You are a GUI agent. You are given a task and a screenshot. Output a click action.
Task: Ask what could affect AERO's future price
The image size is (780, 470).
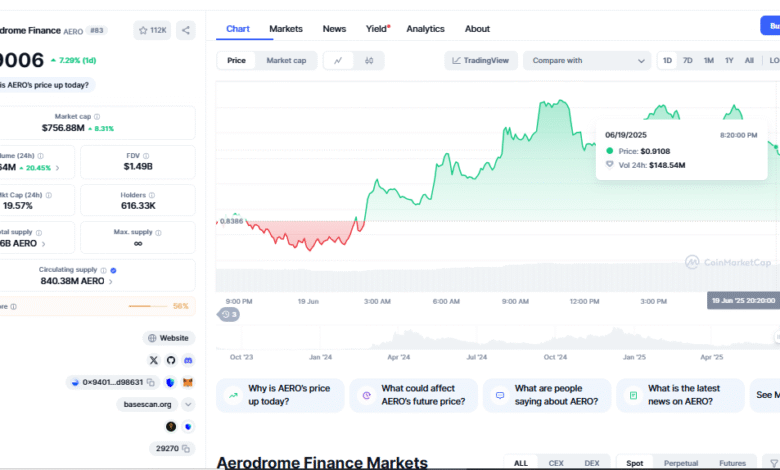[413, 395]
